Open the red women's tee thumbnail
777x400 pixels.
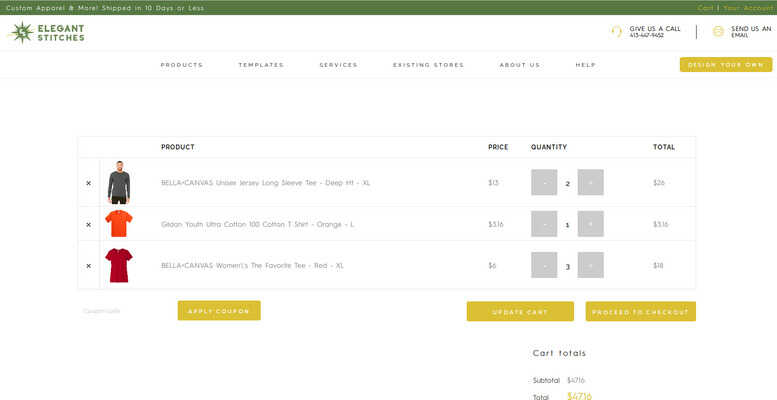[x=119, y=265]
